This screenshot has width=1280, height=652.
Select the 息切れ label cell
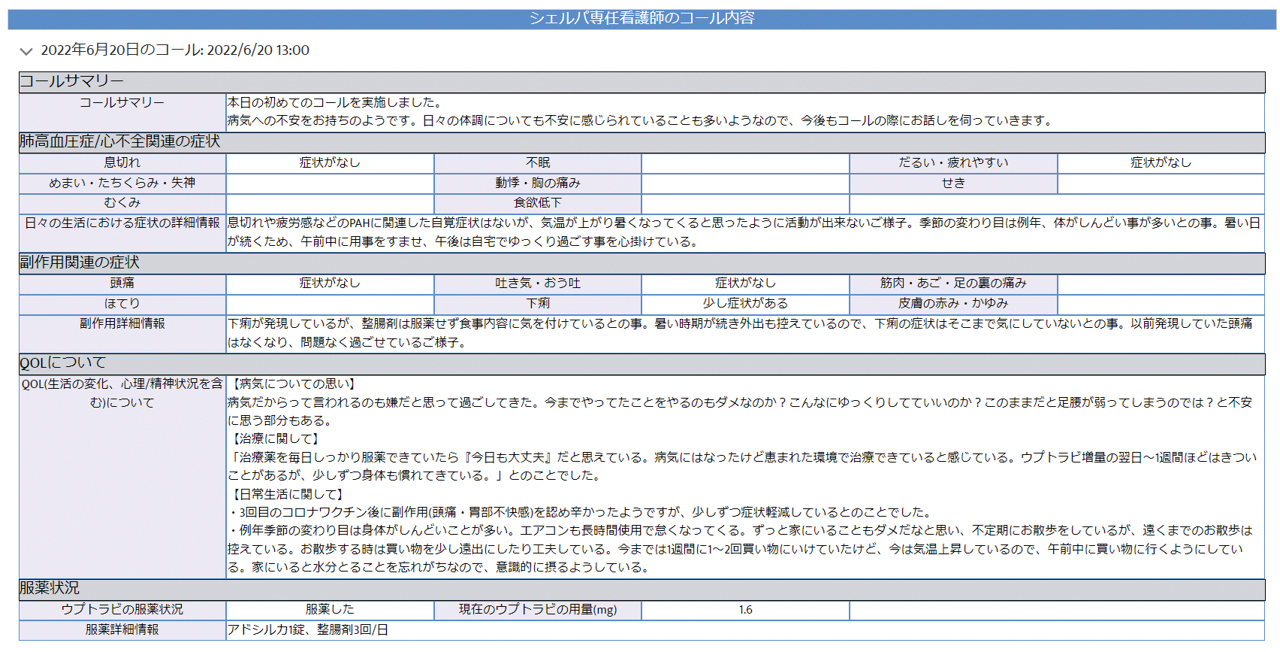point(122,162)
